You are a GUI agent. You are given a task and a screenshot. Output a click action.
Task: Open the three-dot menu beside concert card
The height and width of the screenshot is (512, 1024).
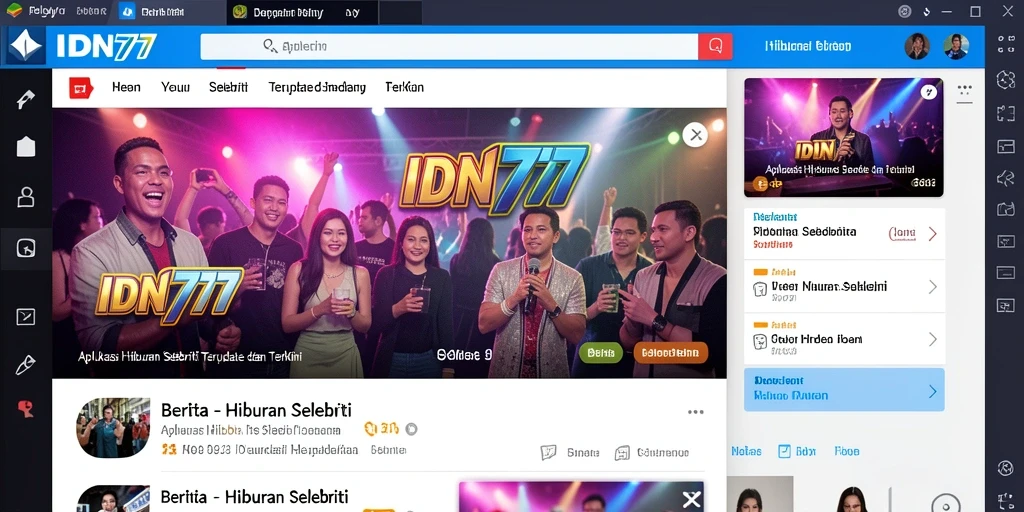pyautogui.click(x=965, y=91)
